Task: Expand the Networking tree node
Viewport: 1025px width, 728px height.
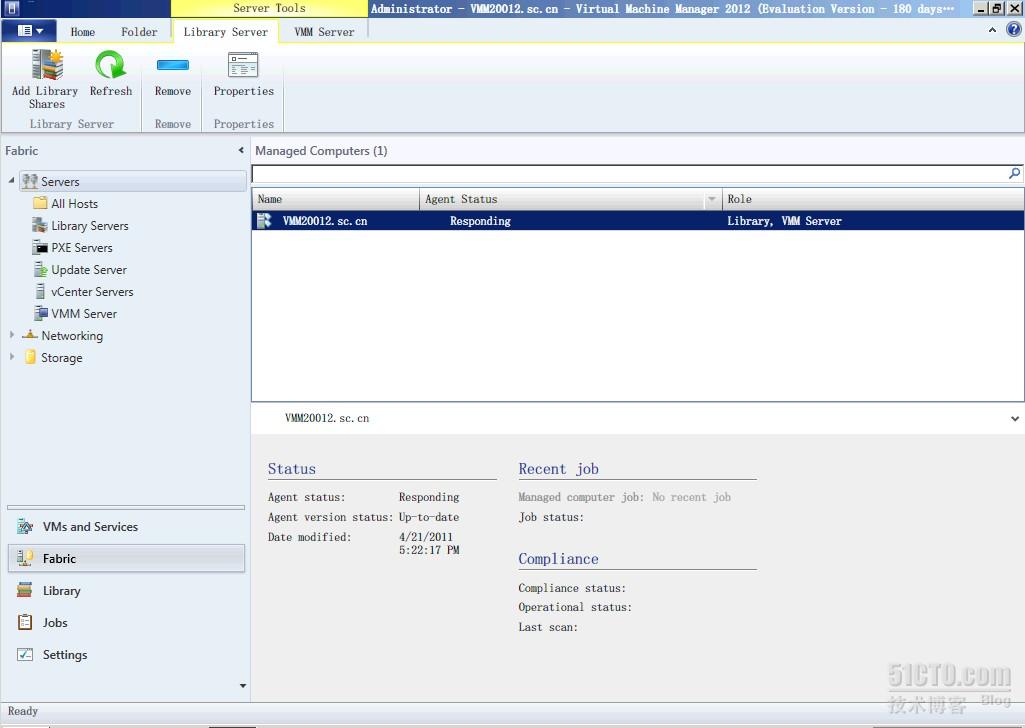Action: coord(12,335)
